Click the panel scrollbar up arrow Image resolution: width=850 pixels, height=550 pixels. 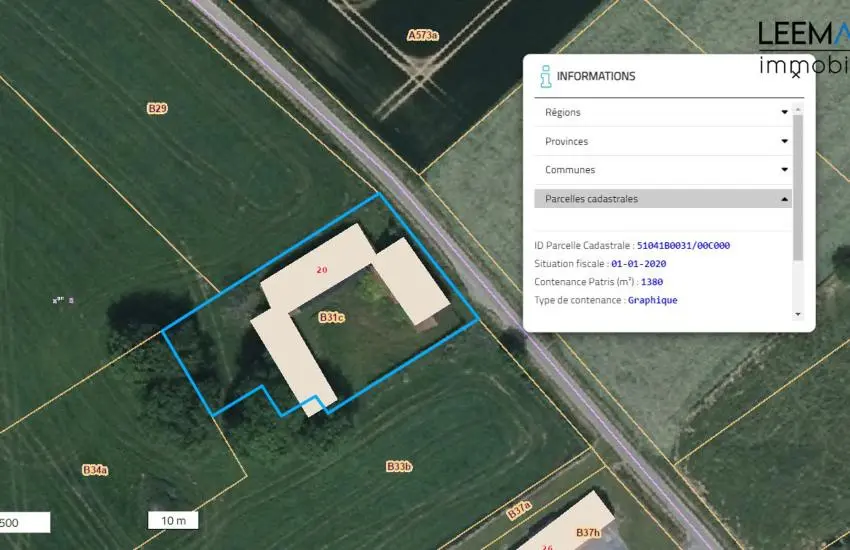coord(797,108)
